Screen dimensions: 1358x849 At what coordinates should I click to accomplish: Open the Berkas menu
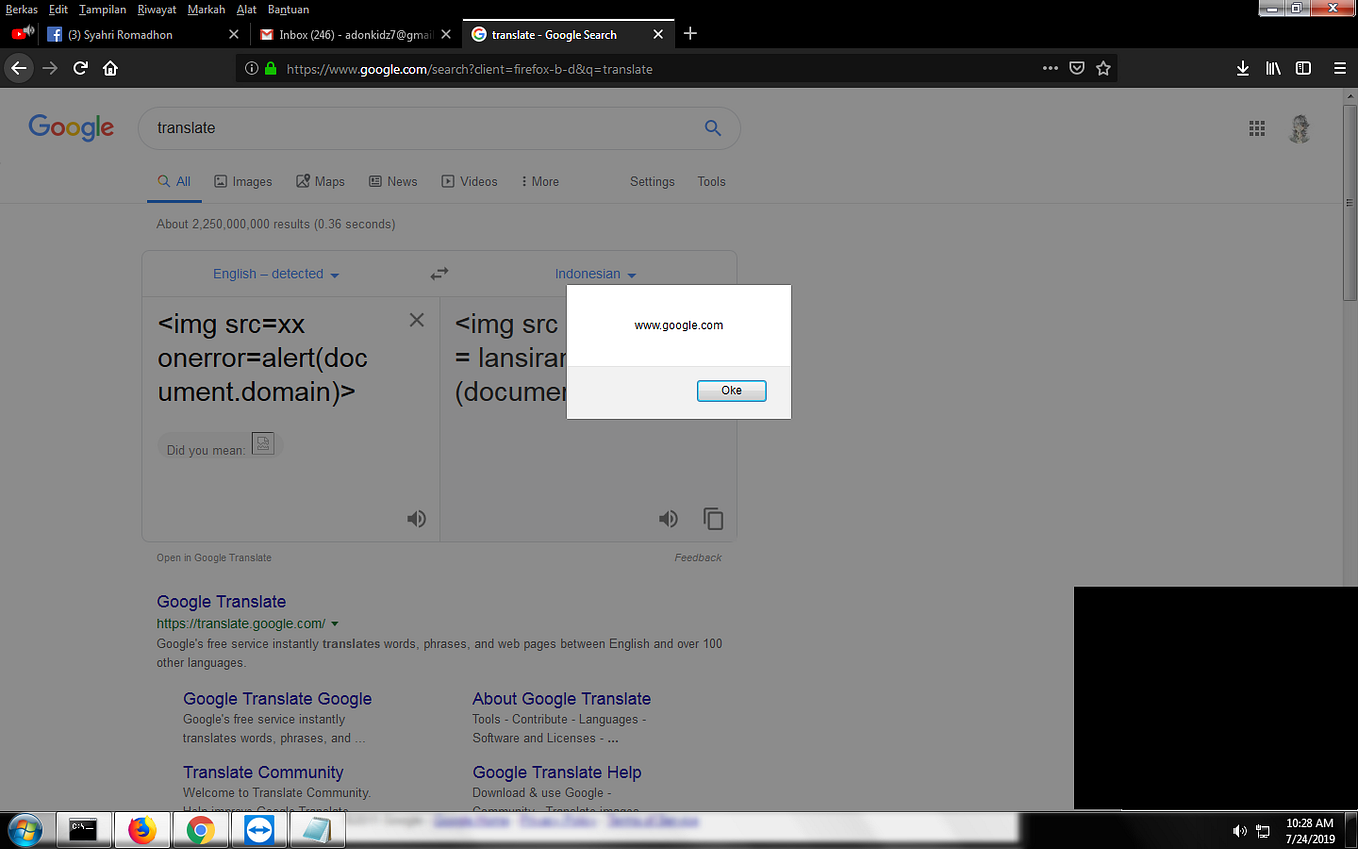21,9
